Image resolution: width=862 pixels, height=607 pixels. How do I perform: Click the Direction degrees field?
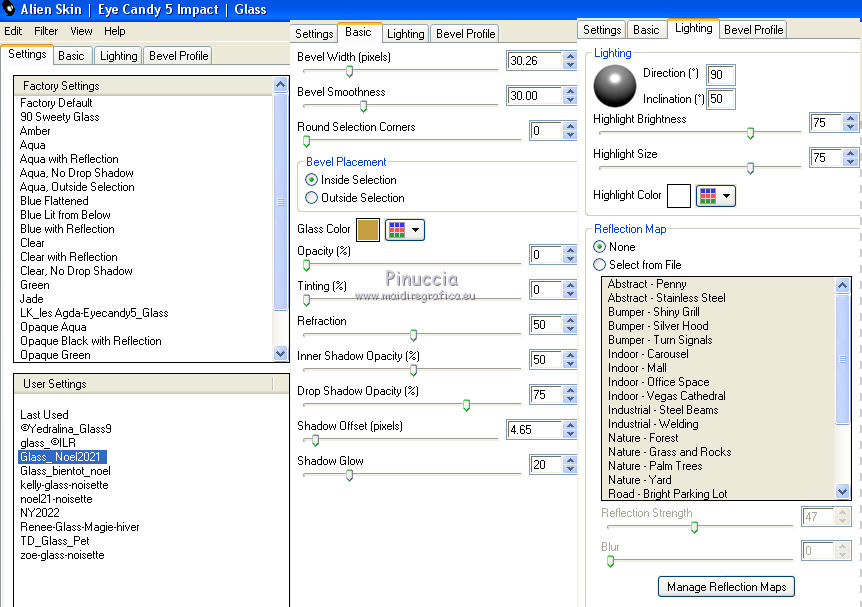click(721, 75)
